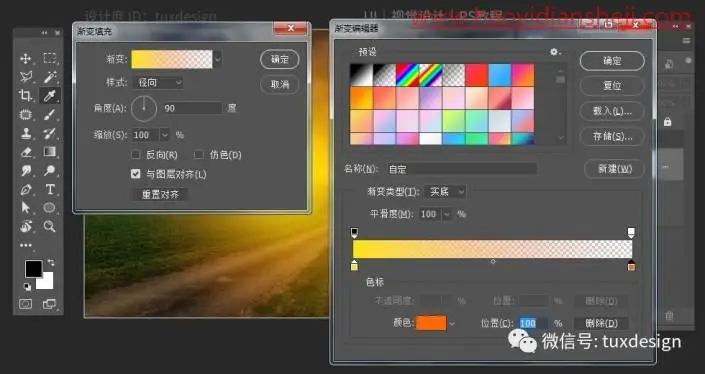The height and width of the screenshot is (374, 705).
Task: Collapse the toolbar with double-arrow icon
Action: pyautogui.click(x=44, y=33)
